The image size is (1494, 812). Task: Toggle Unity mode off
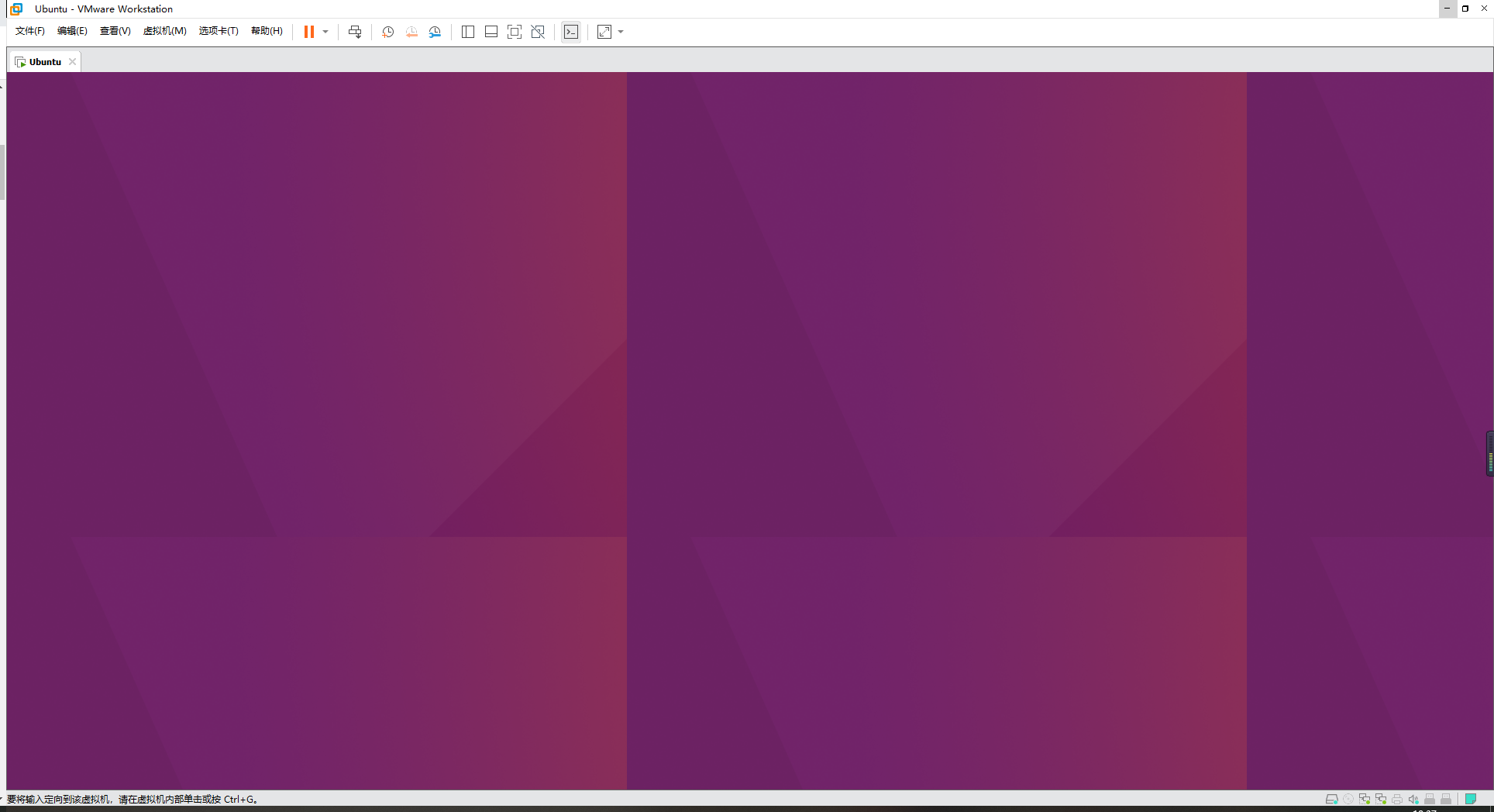point(538,32)
